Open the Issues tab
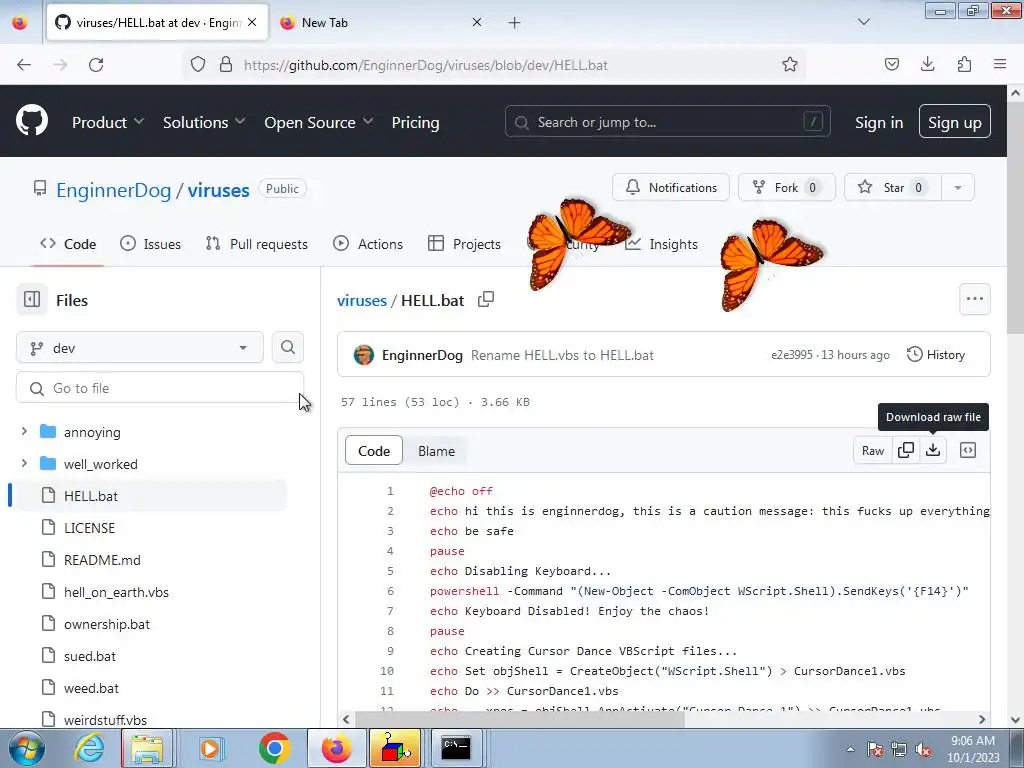Screen dimensions: 1024x768 (x=150, y=244)
